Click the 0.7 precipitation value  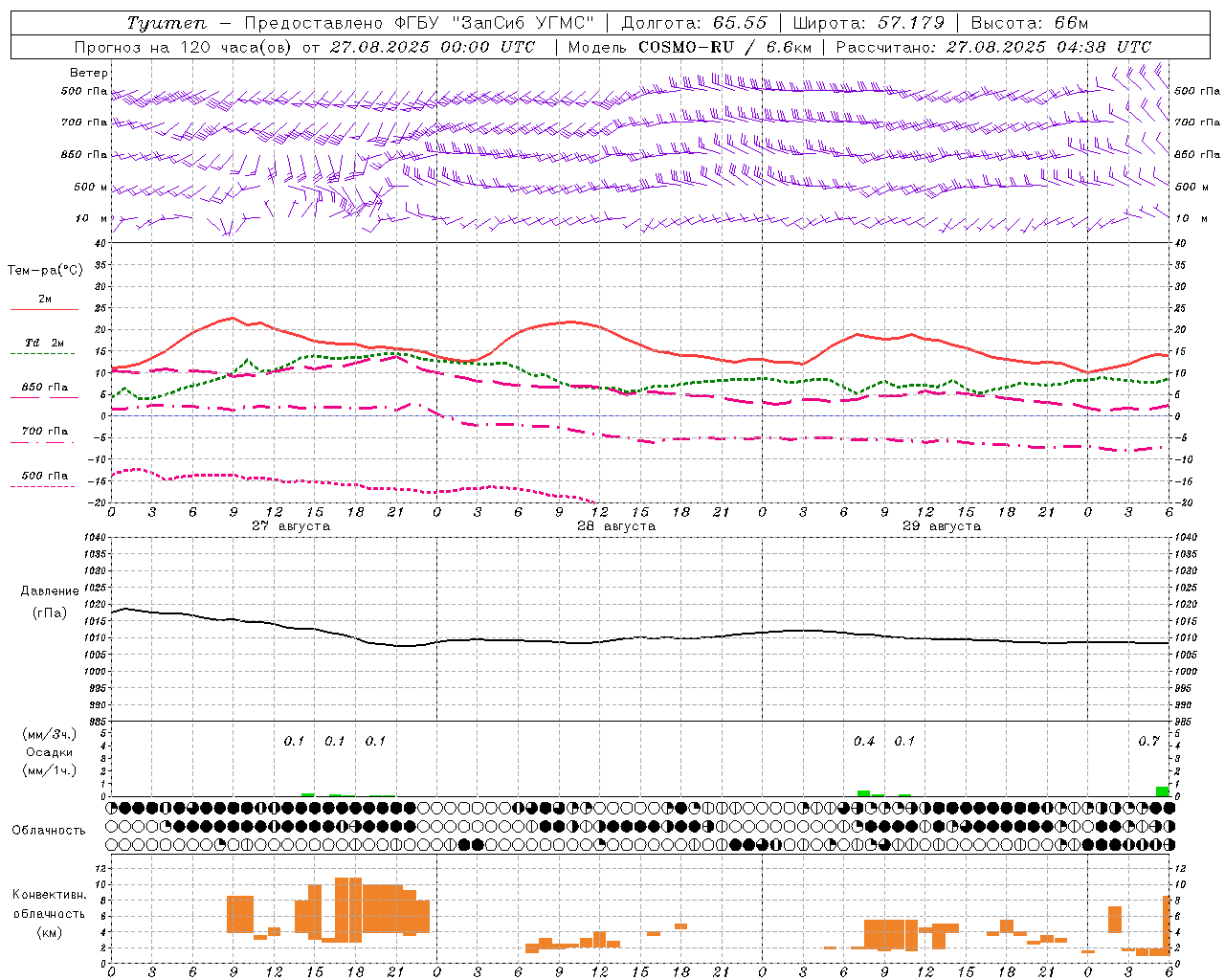1149,742
